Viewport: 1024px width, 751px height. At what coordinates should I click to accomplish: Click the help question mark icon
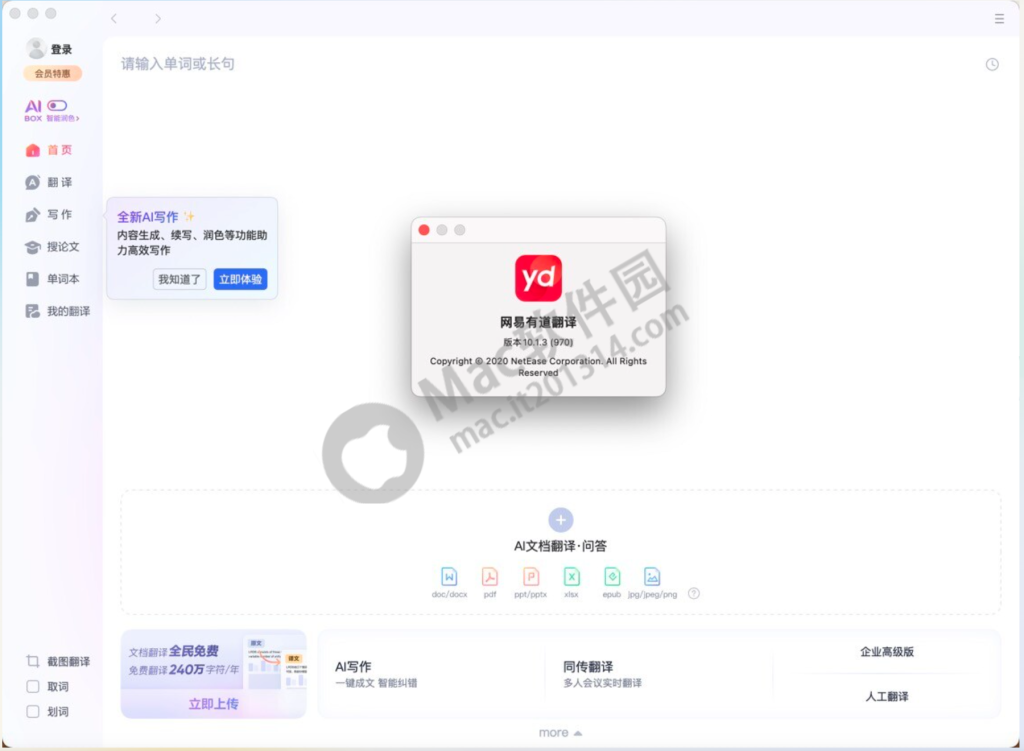(694, 593)
